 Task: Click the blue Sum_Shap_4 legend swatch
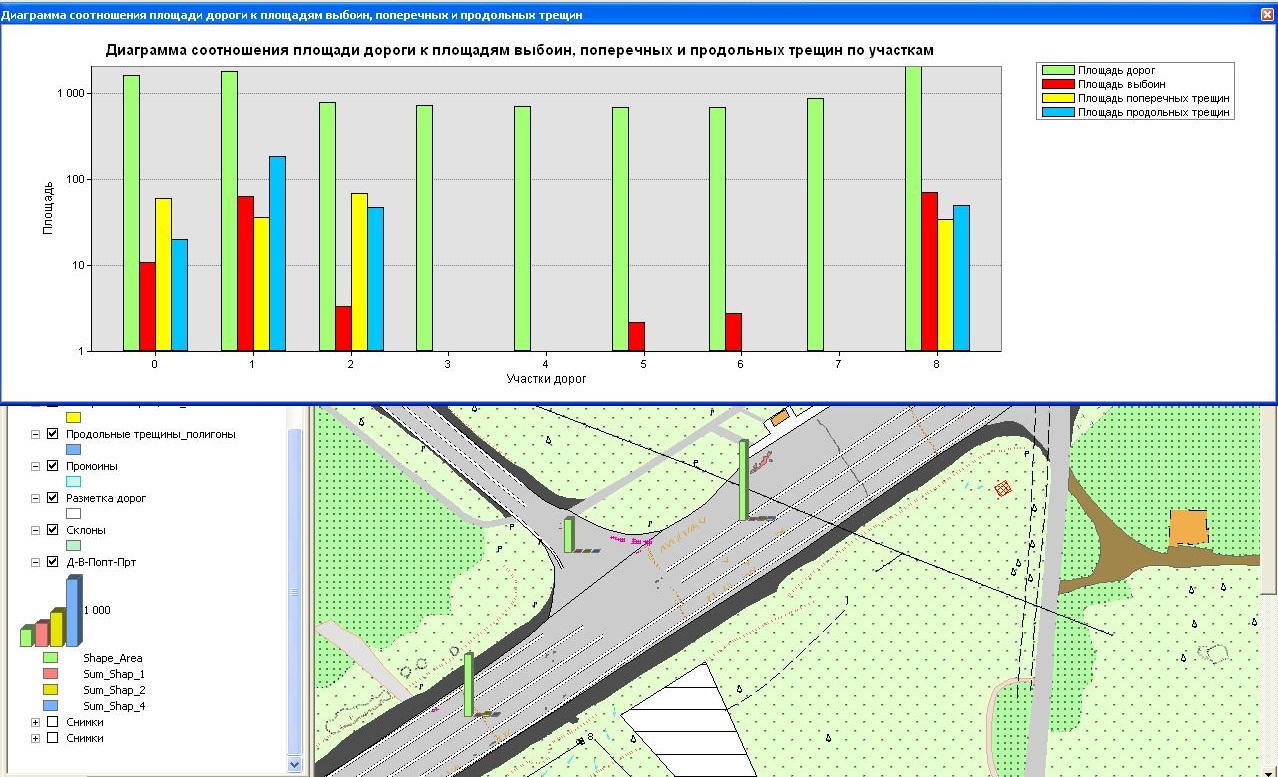pyautogui.click(x=50, y=706)
